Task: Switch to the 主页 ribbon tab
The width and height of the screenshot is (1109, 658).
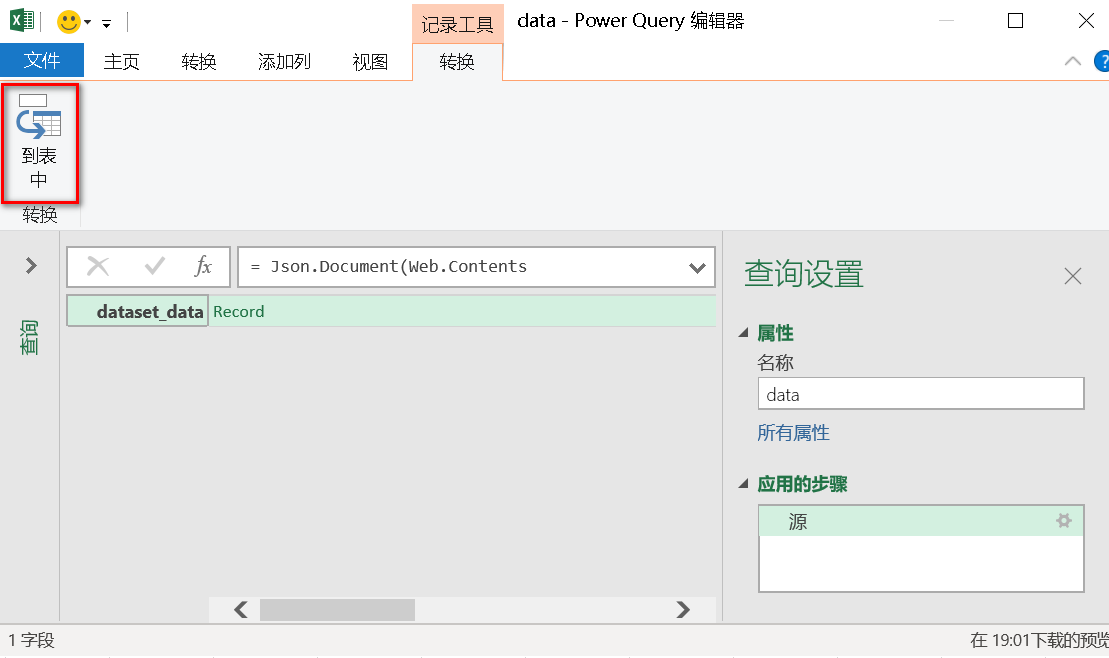Action: pyautogui.click(x=122, y=62)
